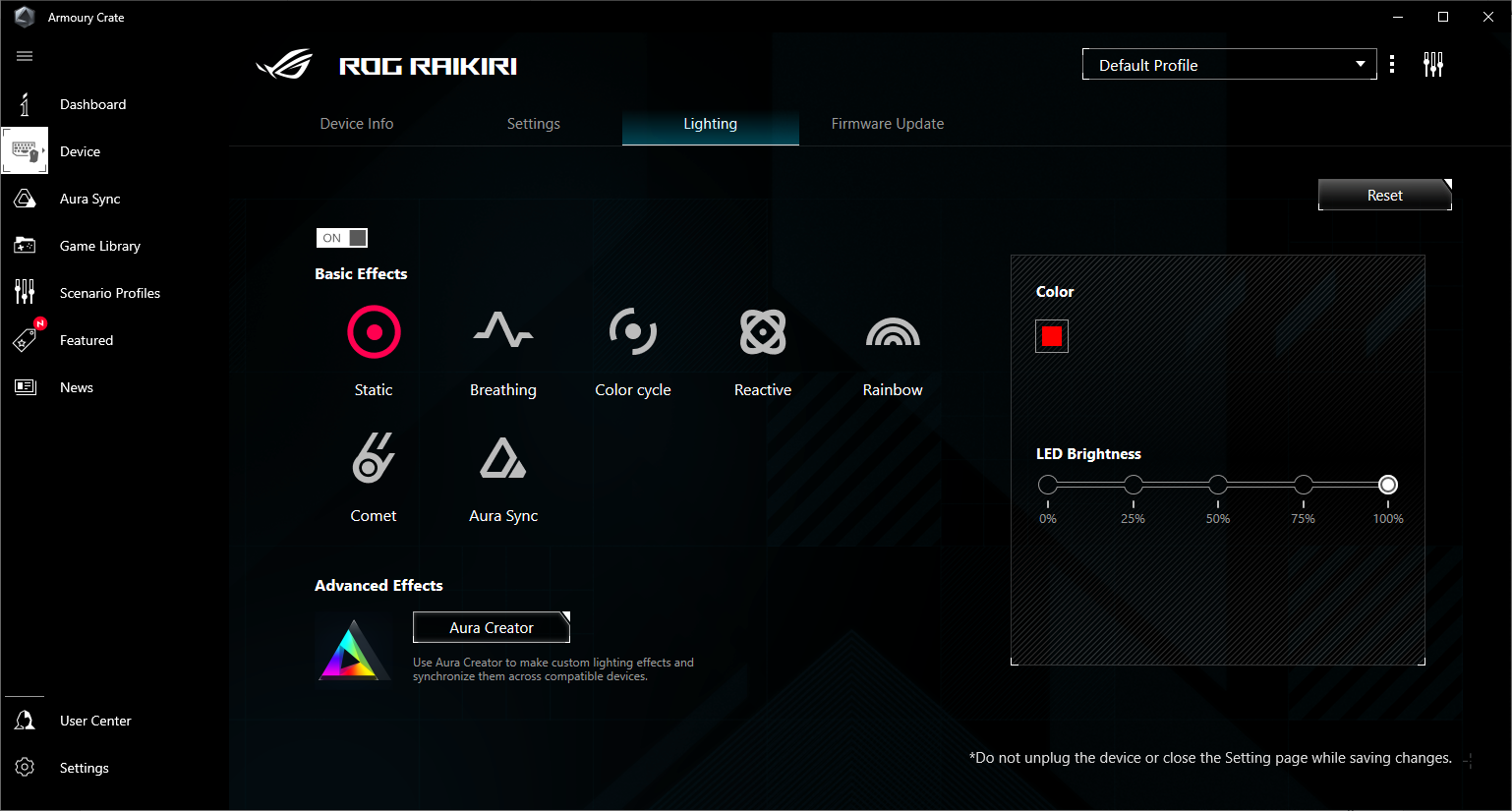Click the LED Brightness heading

(x=1088, y=454)
